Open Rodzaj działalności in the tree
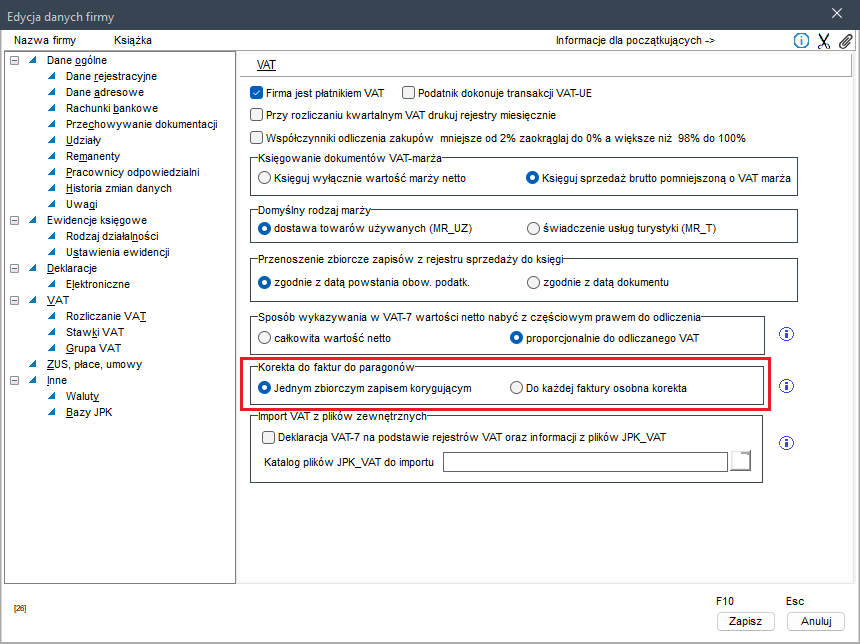 (x=112, y=236)
